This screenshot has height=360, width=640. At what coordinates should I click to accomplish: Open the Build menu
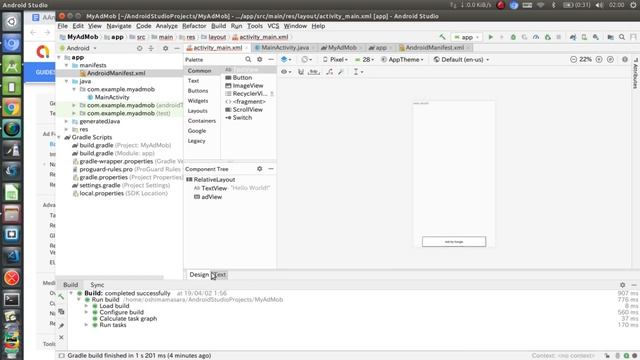tap(218, 26)
